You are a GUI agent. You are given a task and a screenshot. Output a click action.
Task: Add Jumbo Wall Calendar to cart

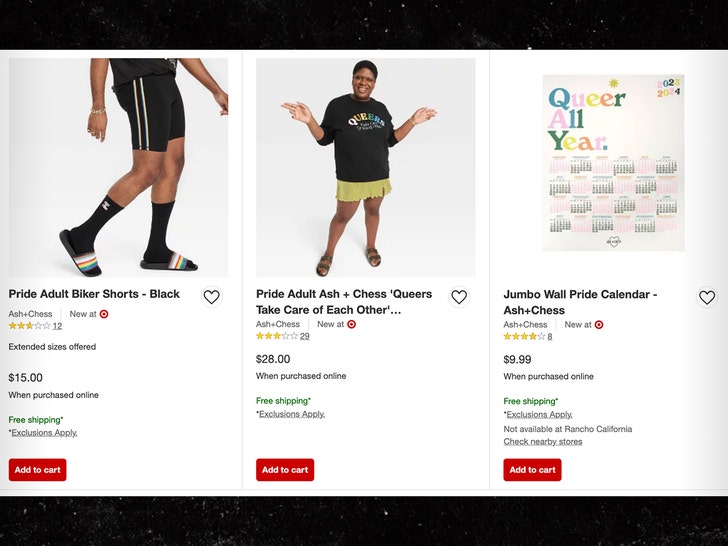532,470
